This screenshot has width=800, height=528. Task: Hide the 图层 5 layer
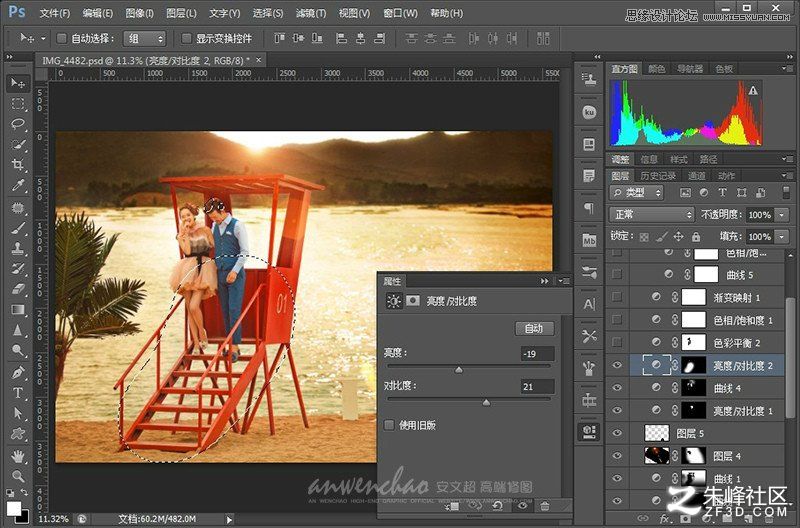click(617, 433)
